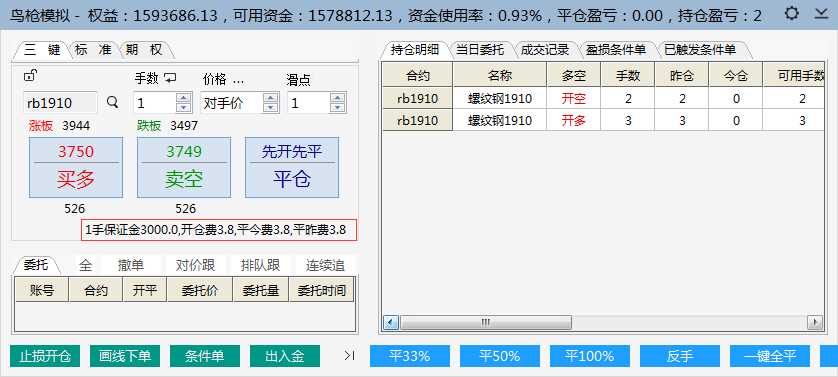Click the rb1910 contract input field

[60, 103]
